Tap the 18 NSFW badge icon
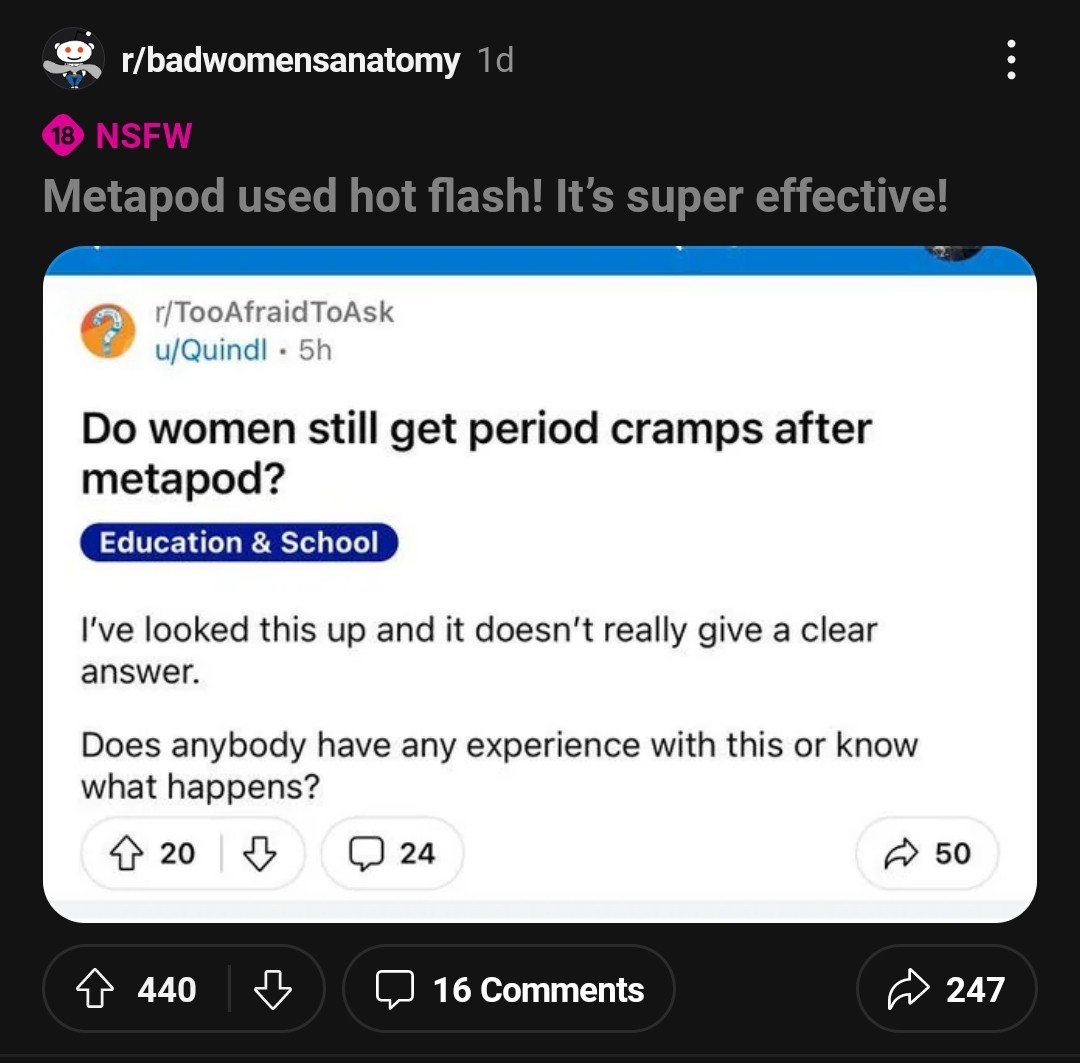Screen dimensions: 1080x1063 pyautogui.click(x=62, y=135)
